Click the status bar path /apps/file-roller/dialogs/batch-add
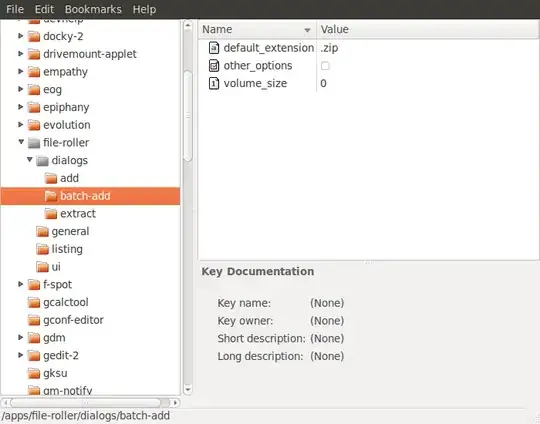 click(x=86, y=416)
